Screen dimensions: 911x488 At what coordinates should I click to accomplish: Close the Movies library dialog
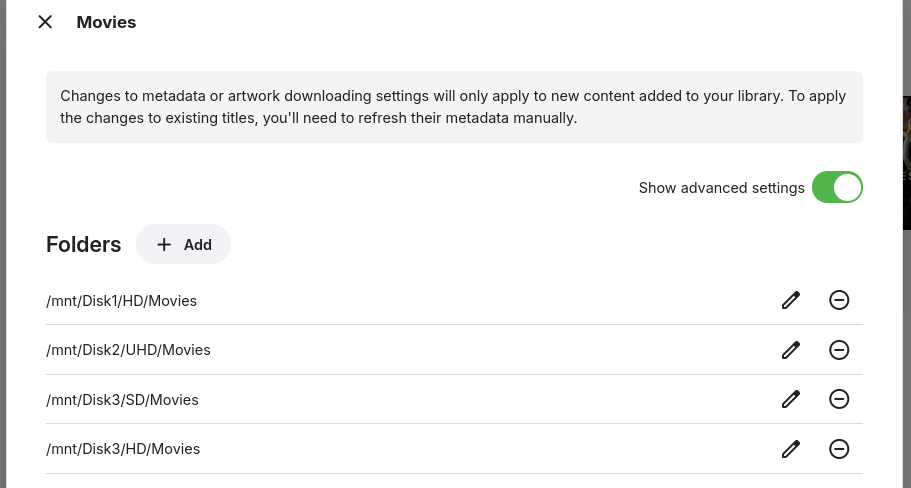(45, 22)
